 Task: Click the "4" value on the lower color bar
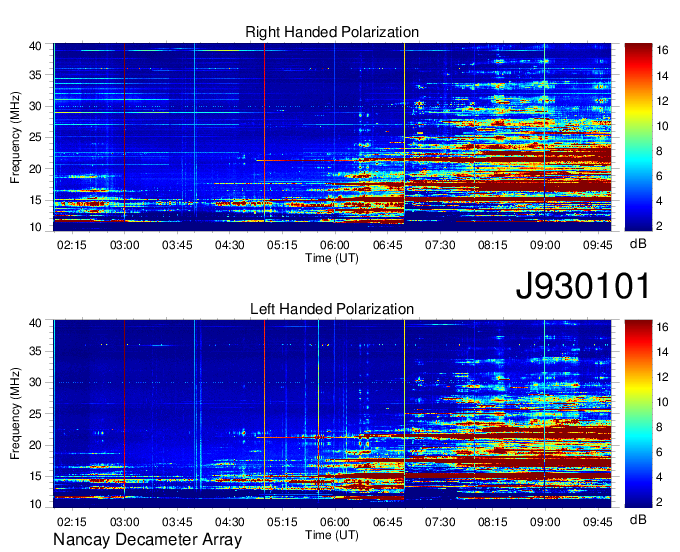click(x=659, y=477)
